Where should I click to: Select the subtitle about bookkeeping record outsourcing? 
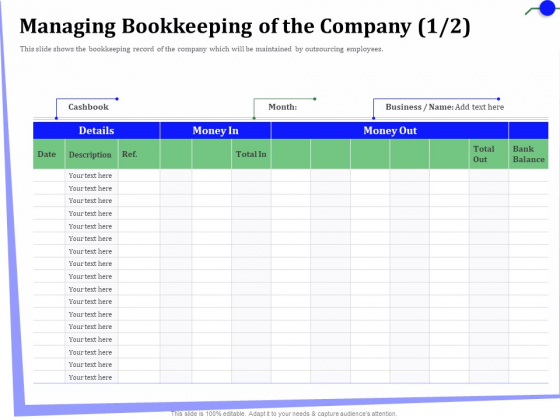pos(201,49)
